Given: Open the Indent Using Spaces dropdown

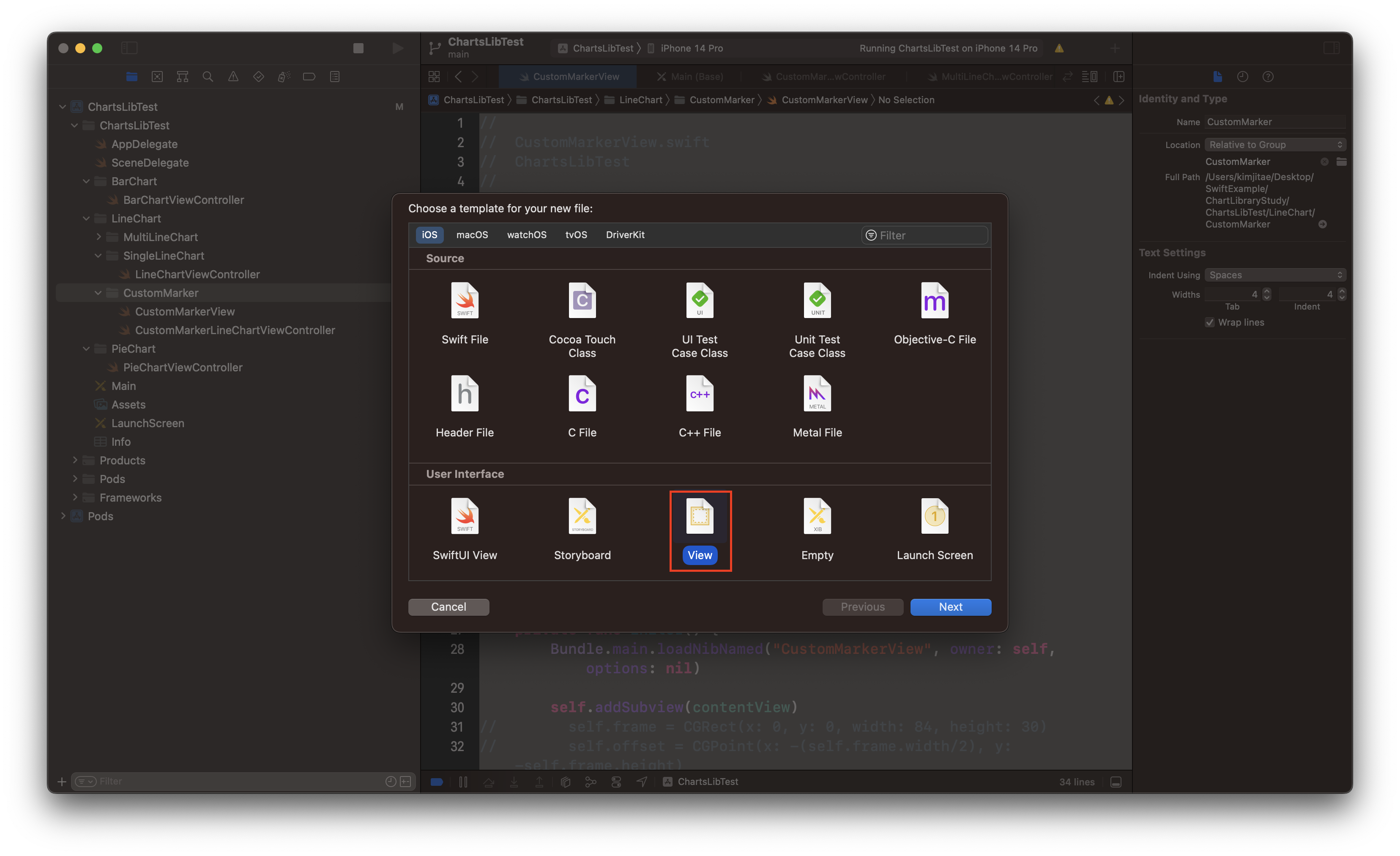Looking at the screenshot, I should (1275, 275).
